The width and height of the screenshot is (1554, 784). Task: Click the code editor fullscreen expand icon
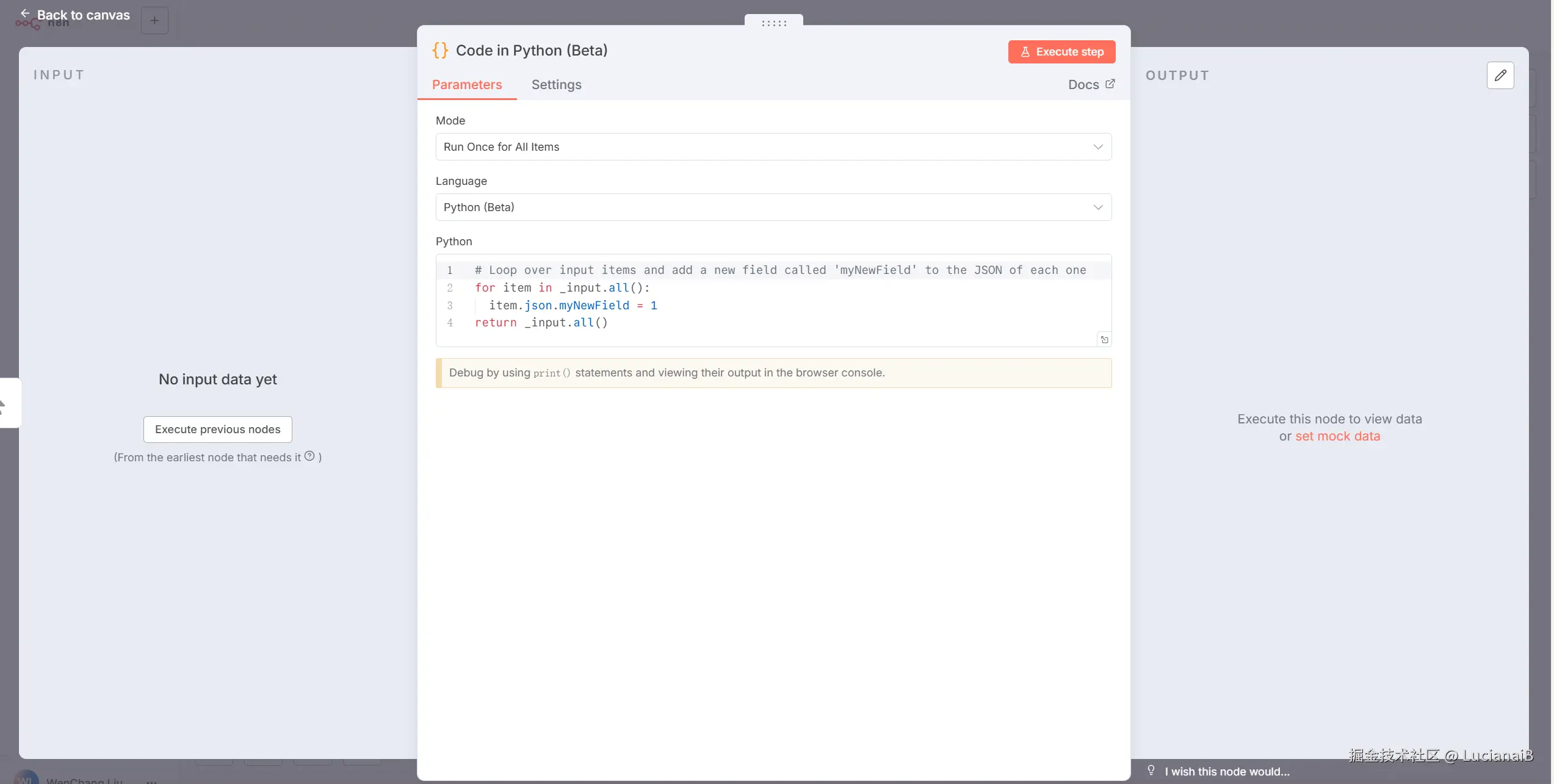click(x=1104, y=340)
